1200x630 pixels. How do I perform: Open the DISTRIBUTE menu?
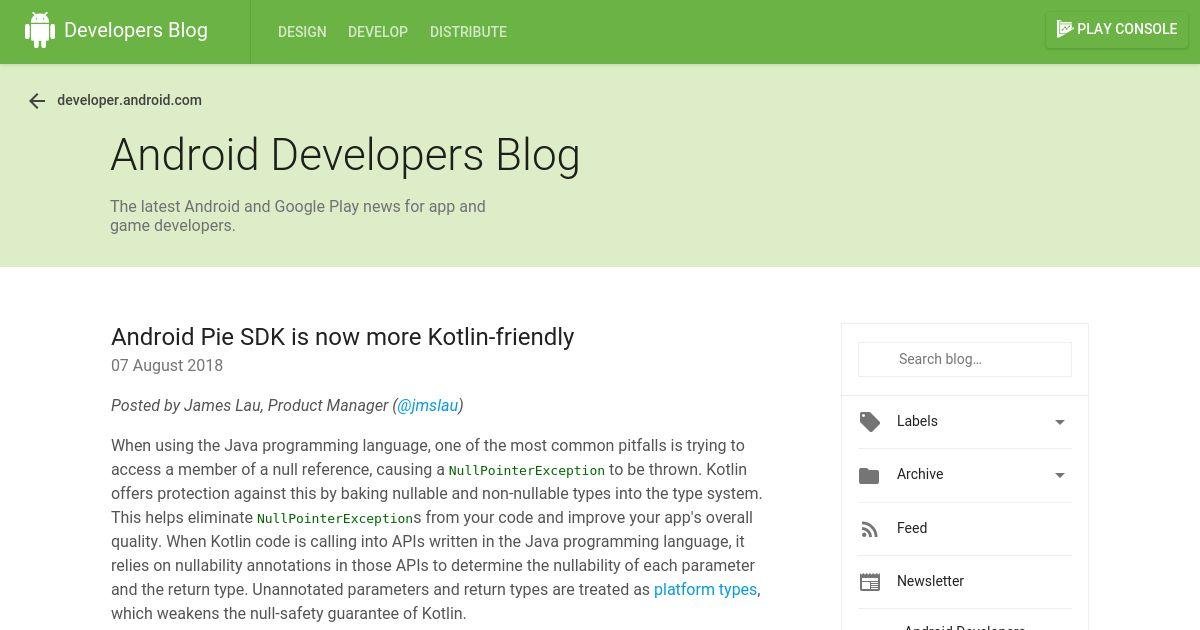pos(468,32)
